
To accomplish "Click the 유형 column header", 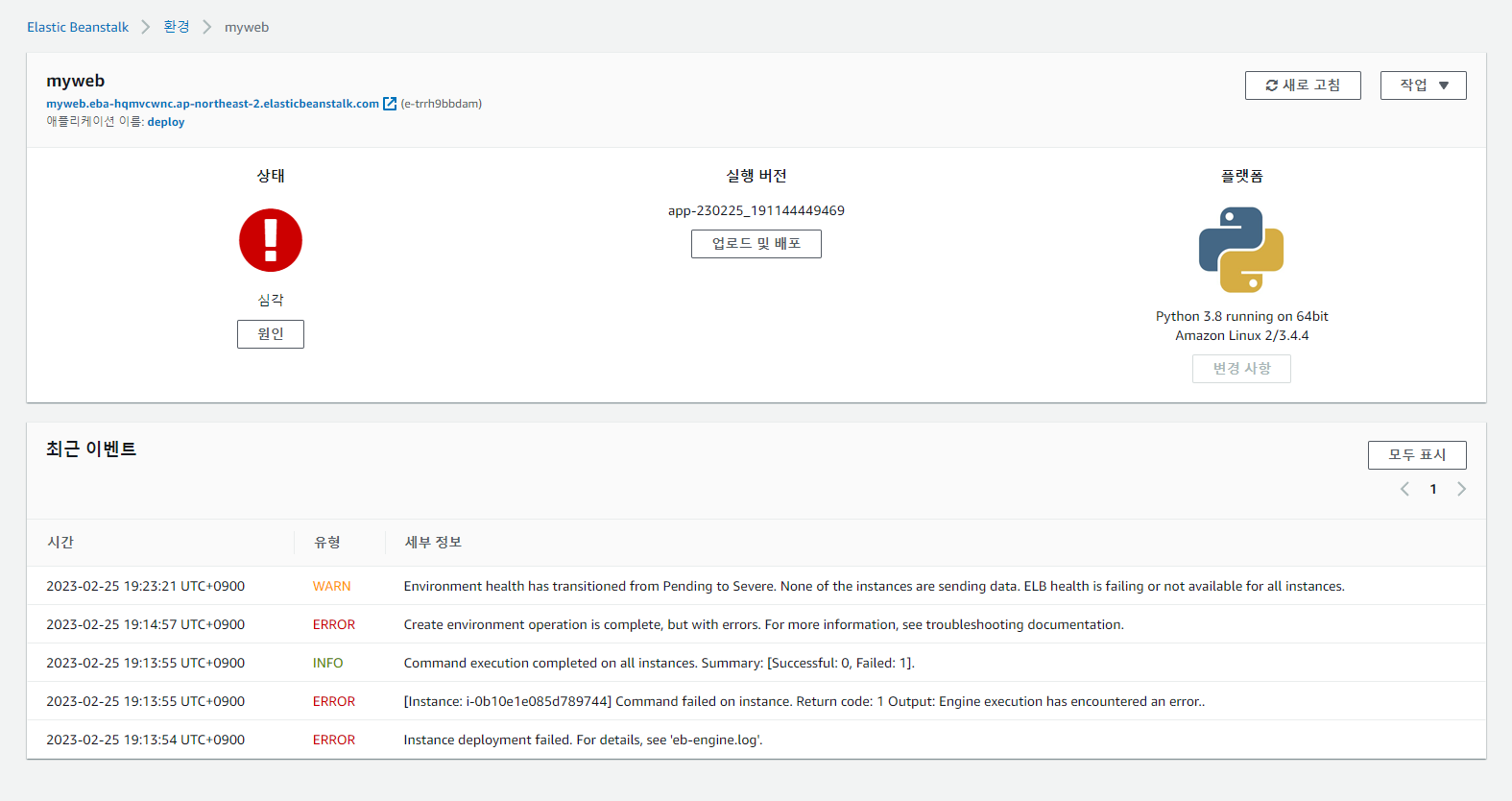I will (327, 543).
